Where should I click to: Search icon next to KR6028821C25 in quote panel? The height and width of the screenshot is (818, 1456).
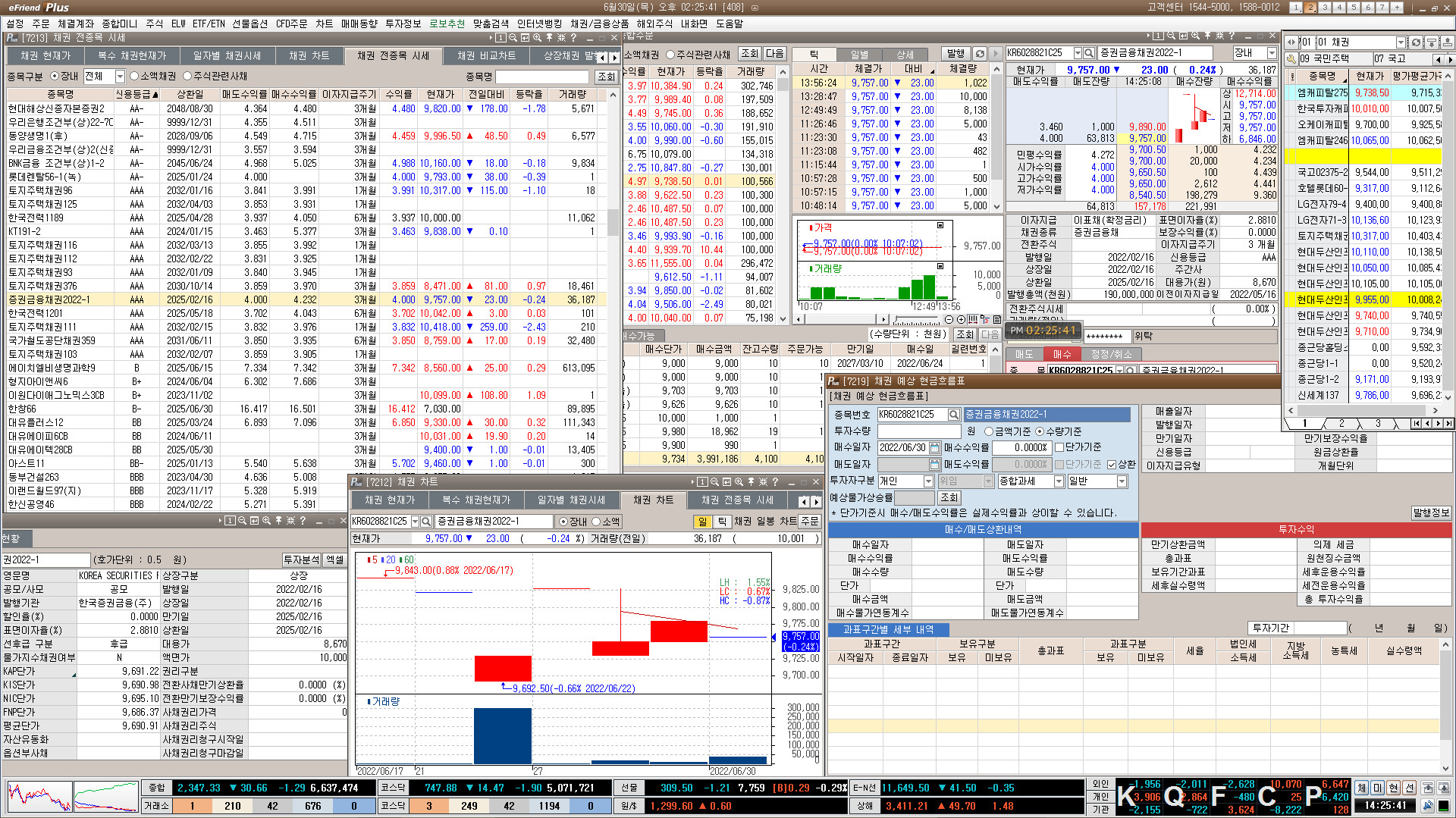point(1089,53)
